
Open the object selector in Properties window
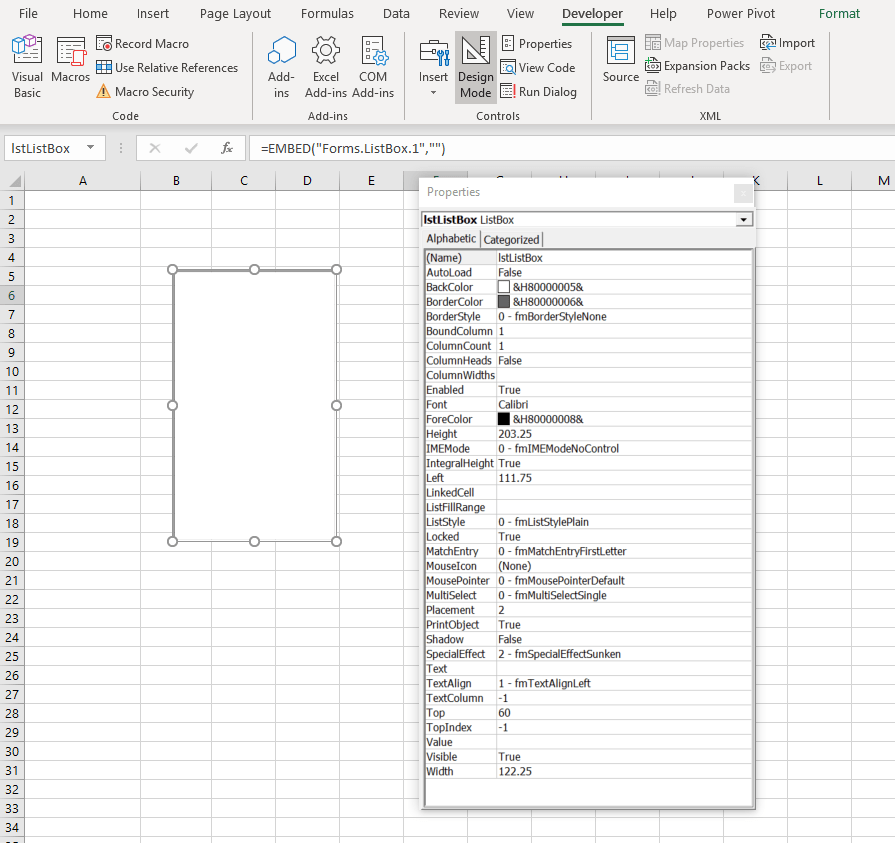(744, 219)
